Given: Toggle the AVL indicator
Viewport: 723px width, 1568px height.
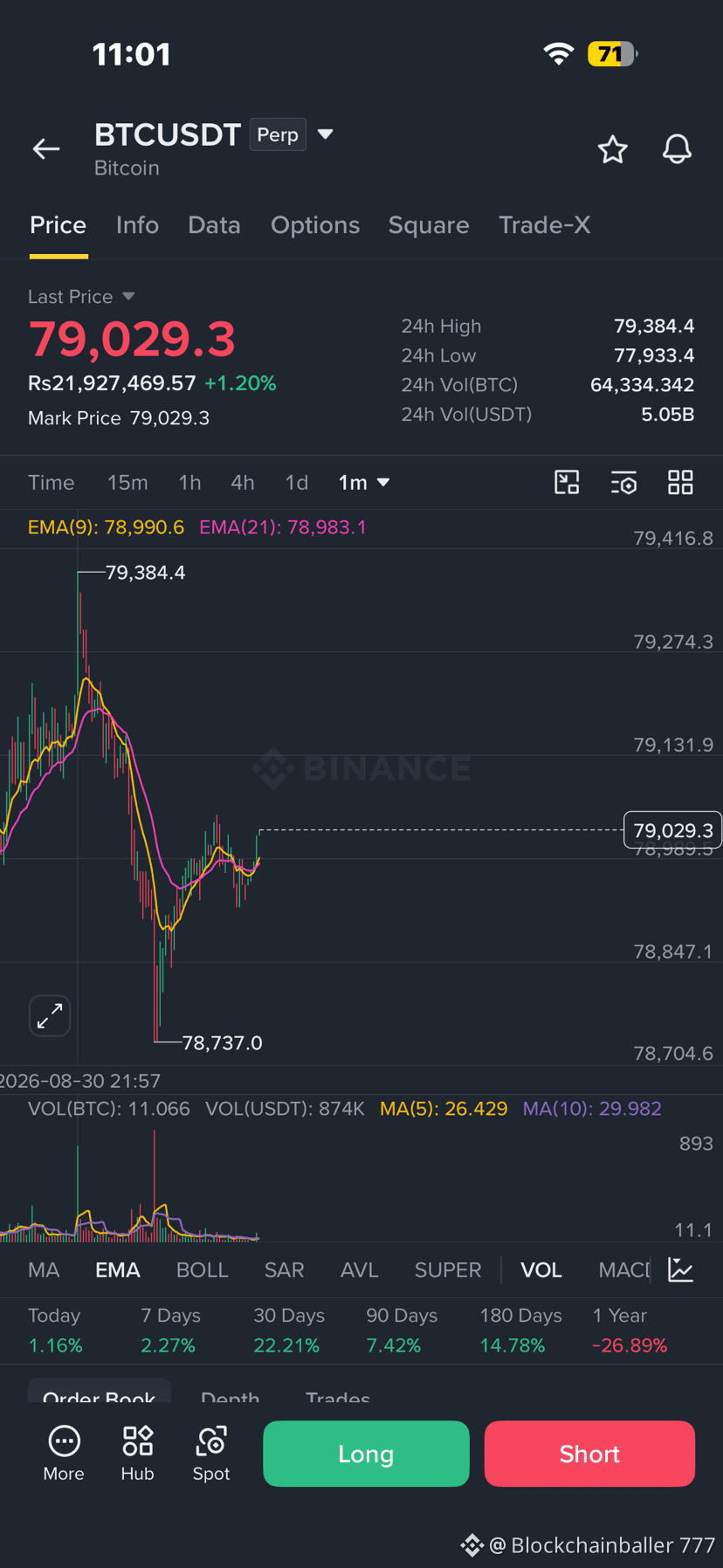Looking at the screenshot, I should (359, 1269).
